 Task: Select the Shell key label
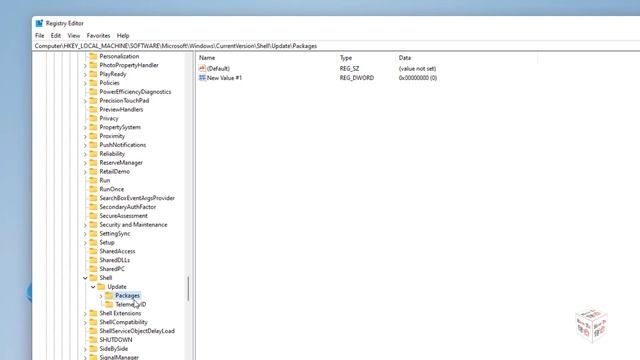(x=106, y=278)
